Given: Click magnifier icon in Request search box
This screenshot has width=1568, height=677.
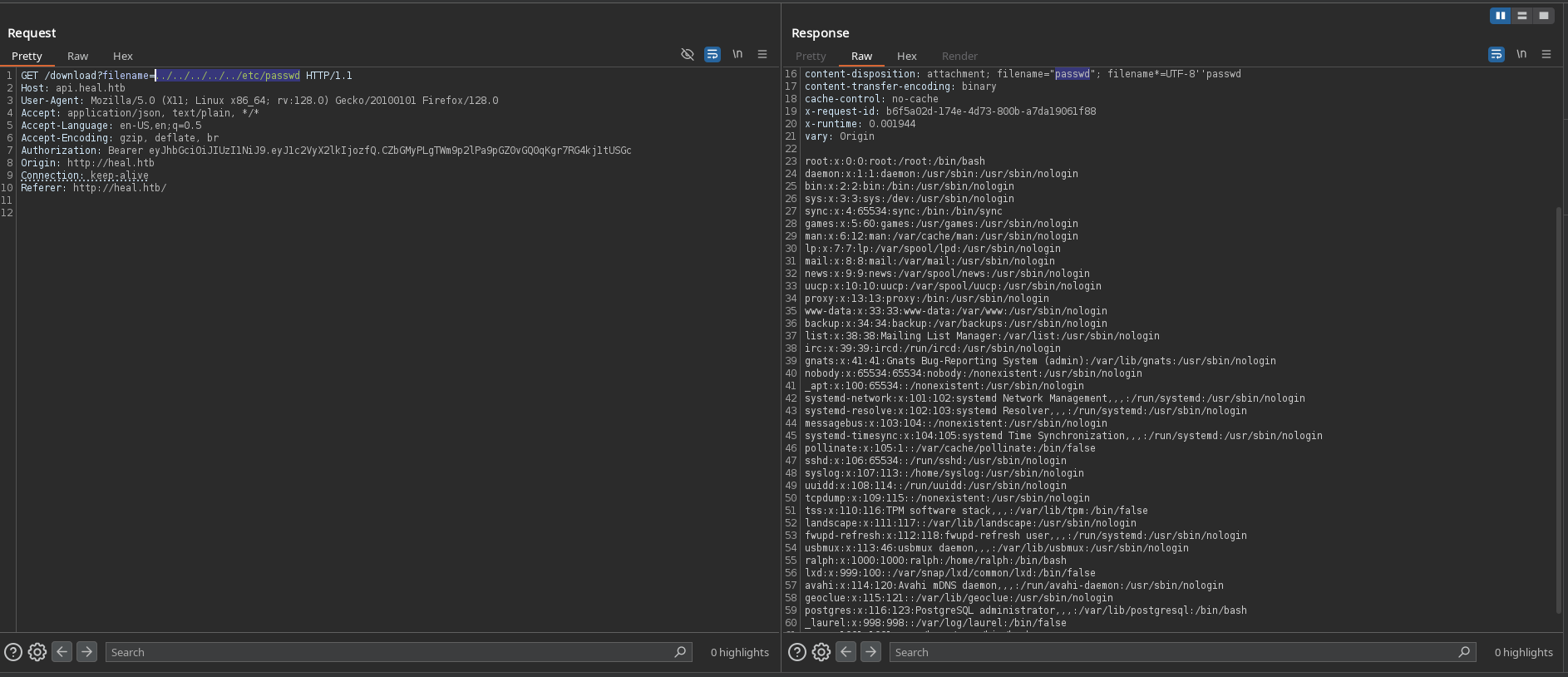Looking at the screenshot, I should (x=681, y=652).
